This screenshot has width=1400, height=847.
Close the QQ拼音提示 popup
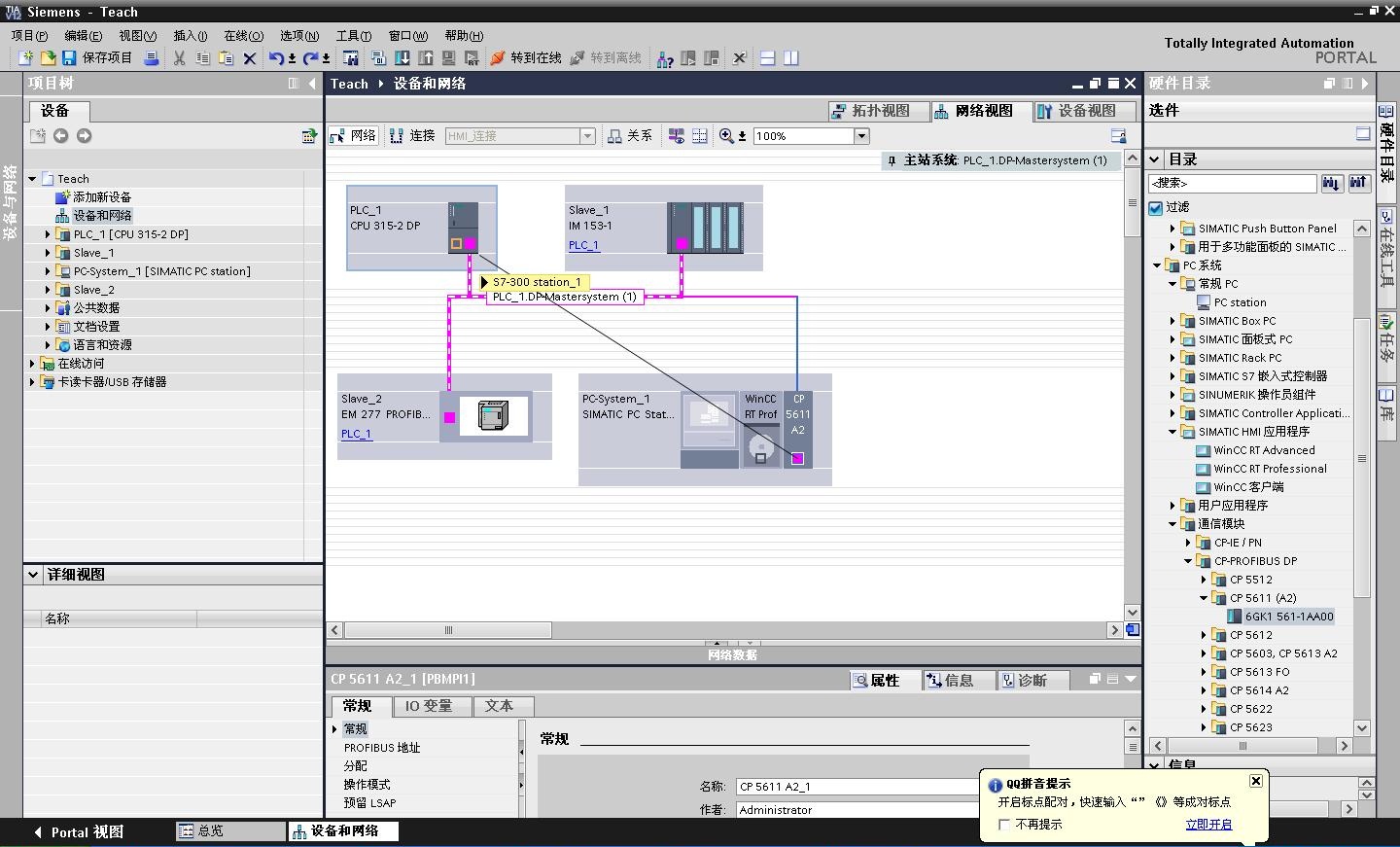(x=1255, y=781)
